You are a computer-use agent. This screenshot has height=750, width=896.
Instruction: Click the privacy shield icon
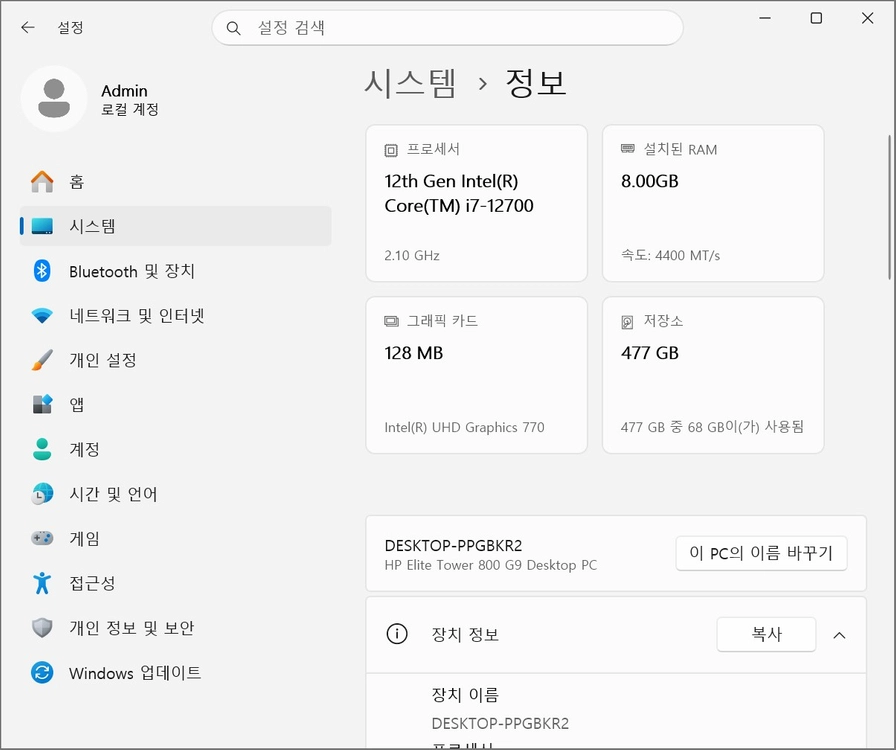click(42, 627)
